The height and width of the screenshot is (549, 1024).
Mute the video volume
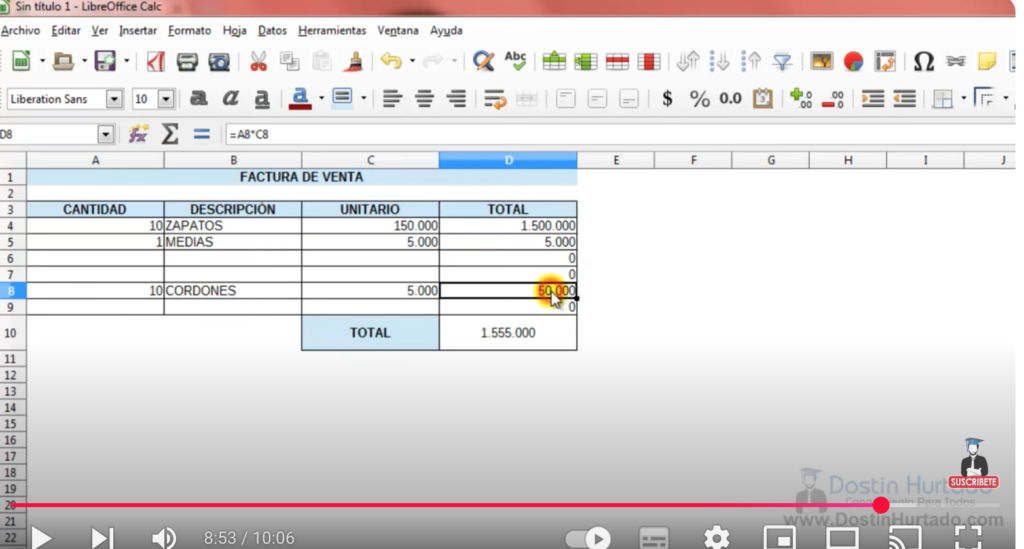point(163,538)
